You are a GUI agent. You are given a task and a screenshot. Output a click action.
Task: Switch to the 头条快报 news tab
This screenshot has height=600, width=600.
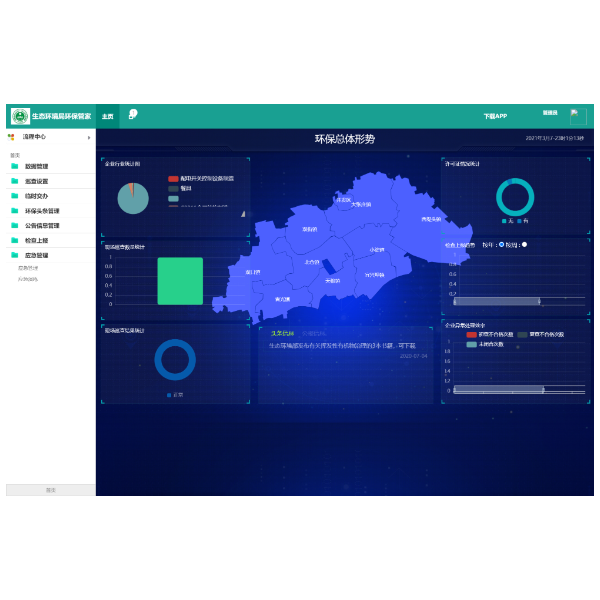(x=282, y=333)
